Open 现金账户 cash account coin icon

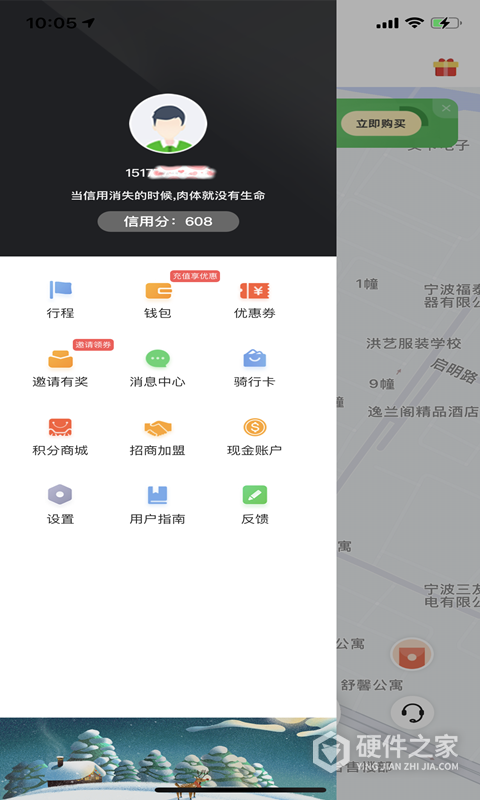255,427
